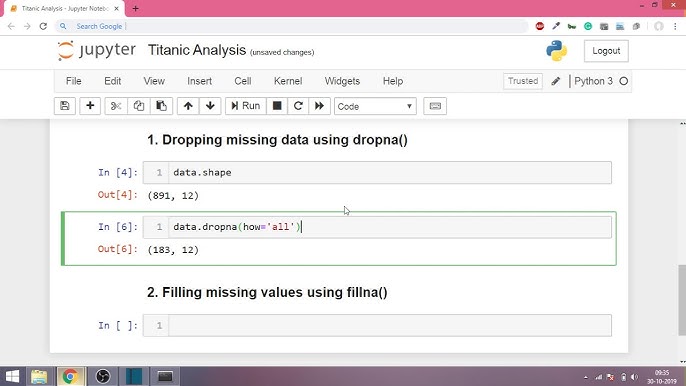The width and height of the screenshot is (686, 386).
Task: Restart and run all with fast-forward icon
Action: click(319, 106)
